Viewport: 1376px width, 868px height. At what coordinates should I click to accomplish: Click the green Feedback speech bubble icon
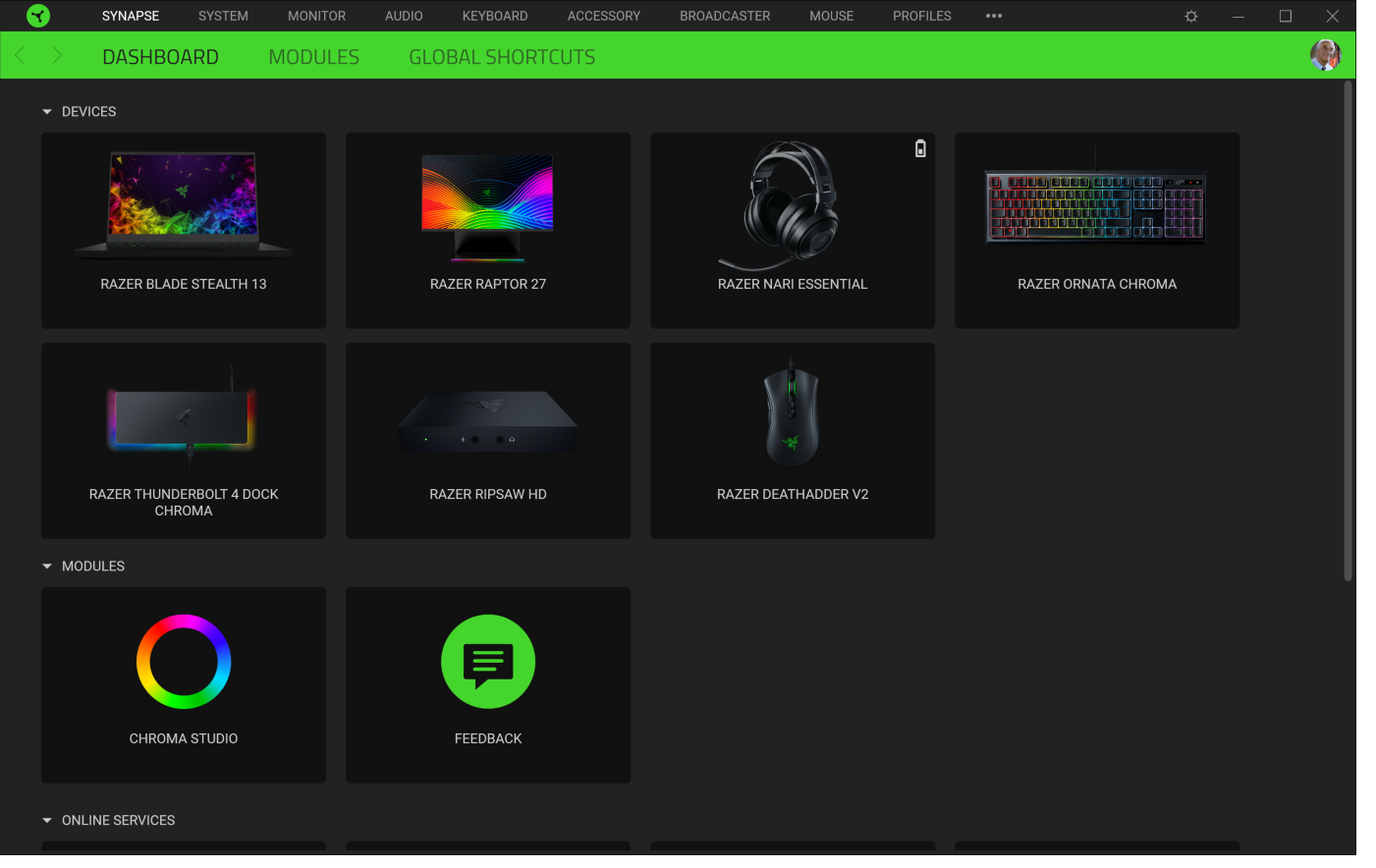[x=488, y=662]
